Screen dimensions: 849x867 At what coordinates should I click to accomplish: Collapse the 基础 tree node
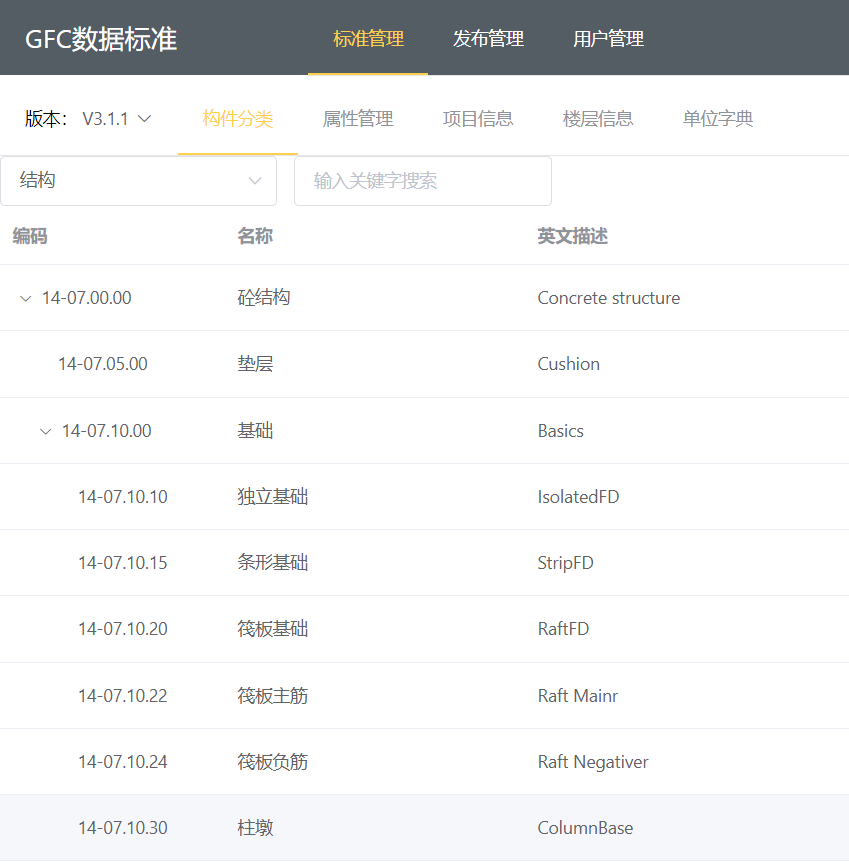(x=46, y=430)
